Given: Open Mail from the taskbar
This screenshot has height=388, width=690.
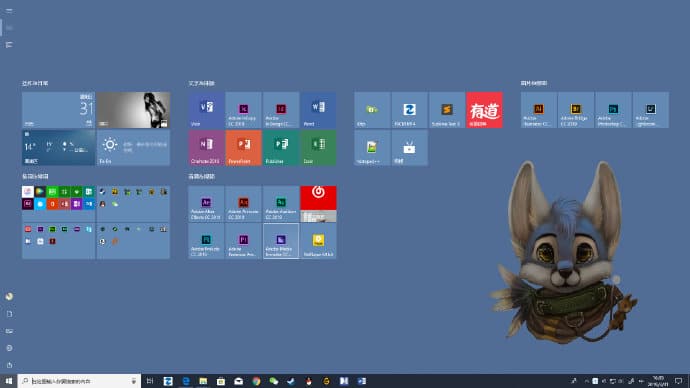Looking at the screenshot, I should coord(239,381).
